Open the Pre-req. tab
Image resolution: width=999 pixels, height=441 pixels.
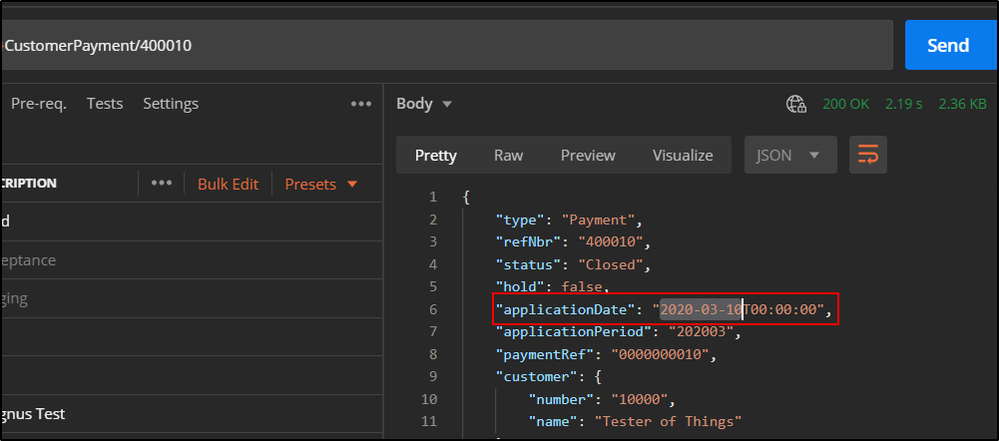[x=38, y=104]
